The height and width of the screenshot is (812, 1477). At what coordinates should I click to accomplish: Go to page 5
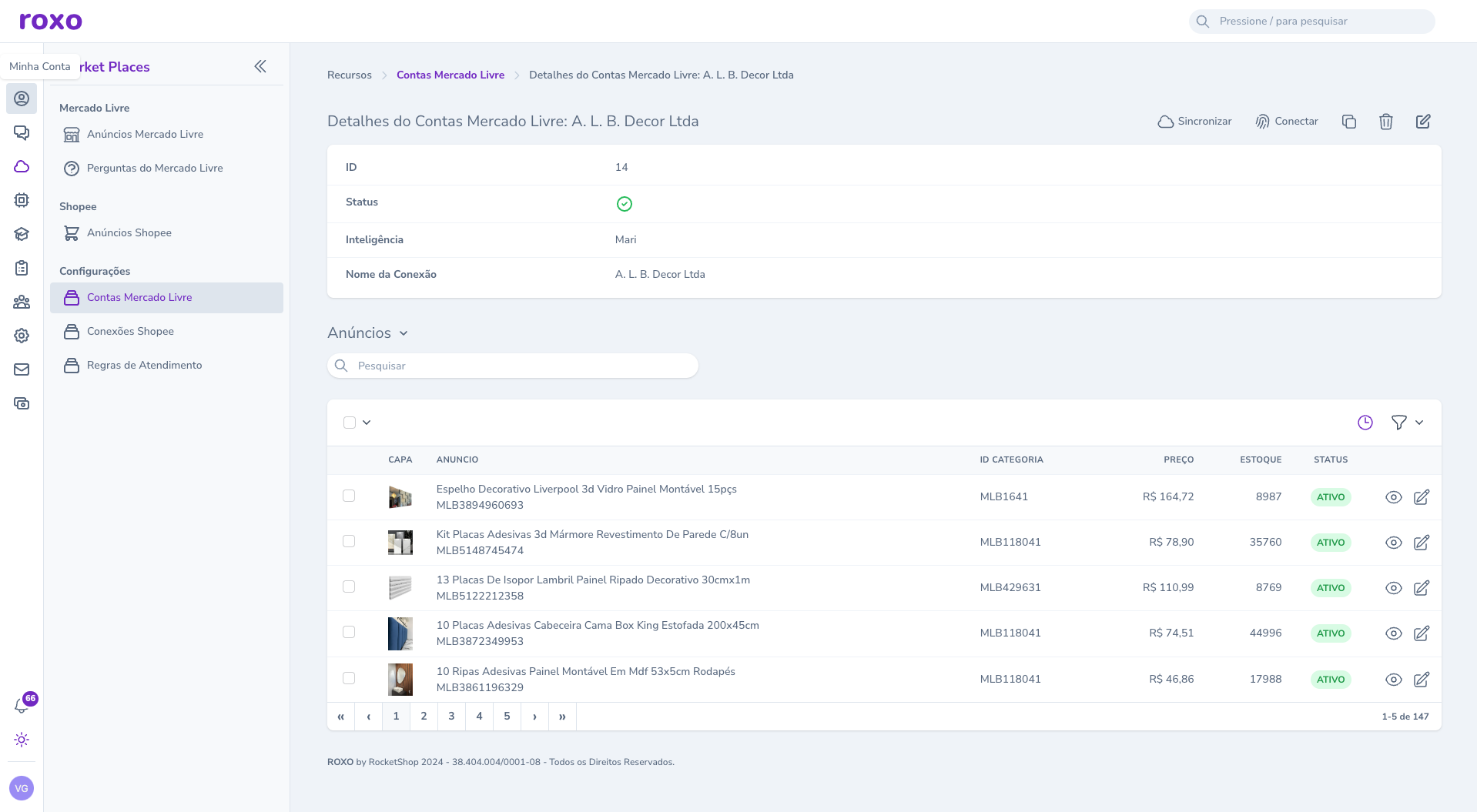(507, 717)
